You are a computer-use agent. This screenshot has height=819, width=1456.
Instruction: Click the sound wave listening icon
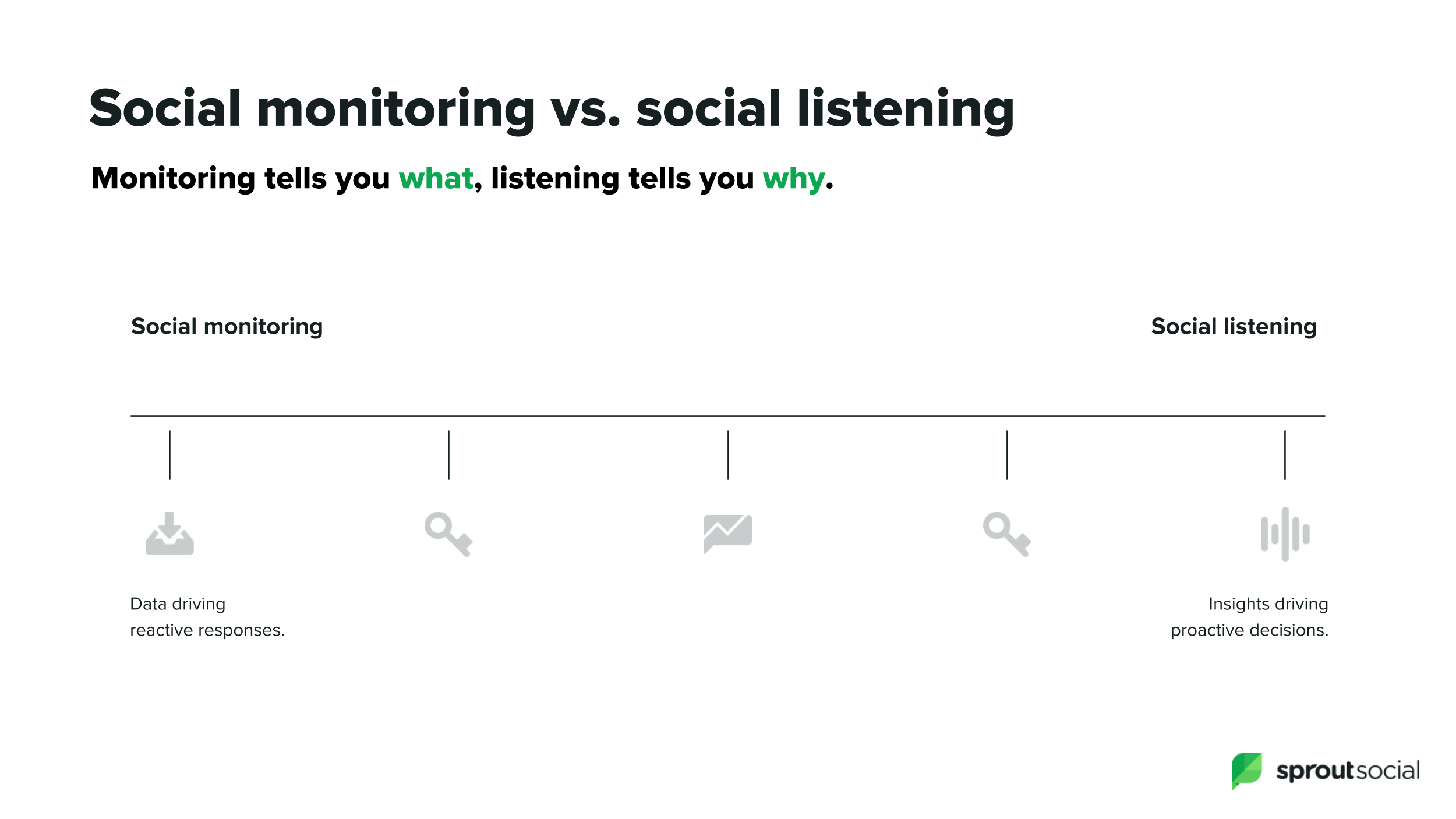(1285, 534)
